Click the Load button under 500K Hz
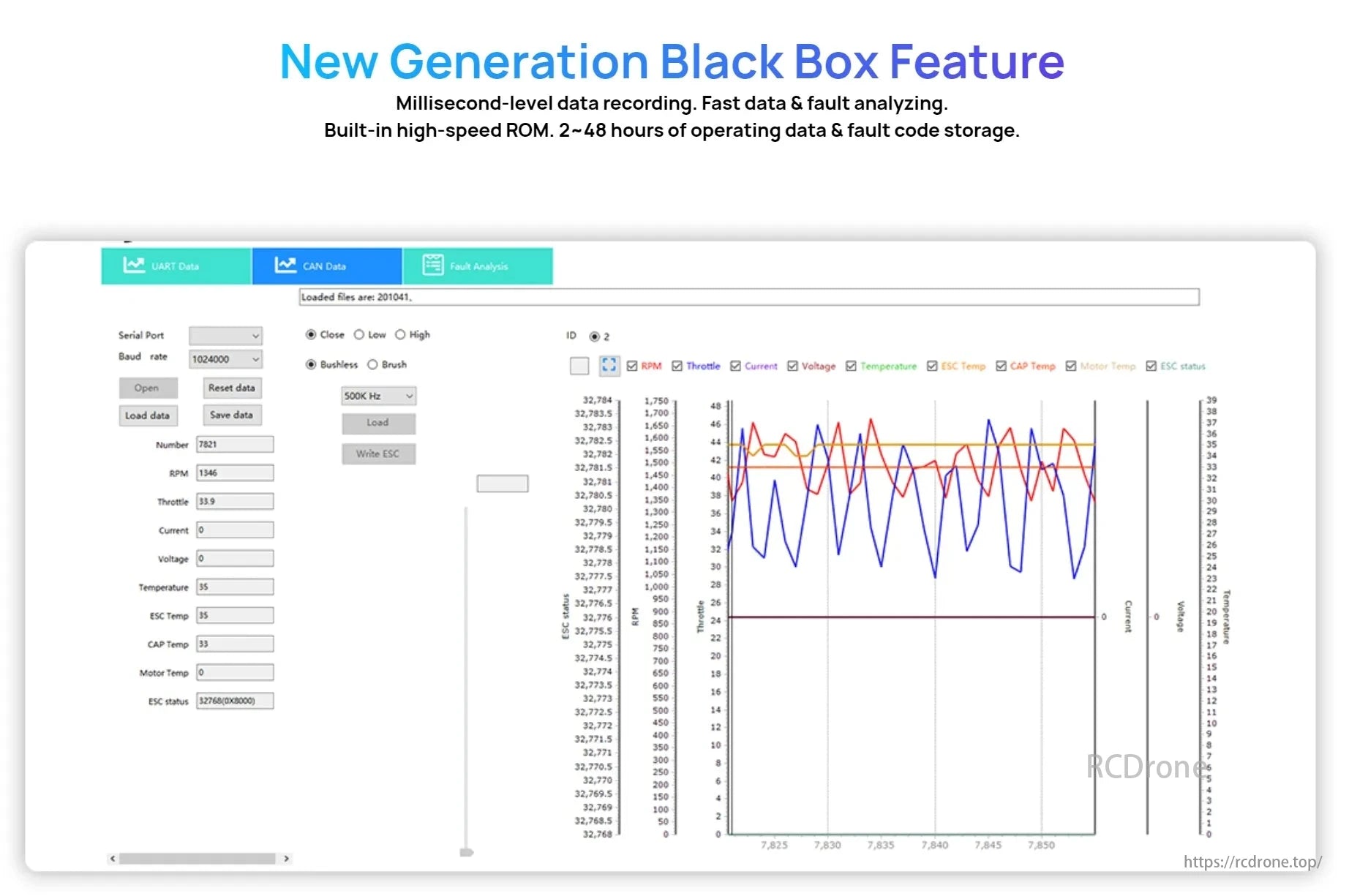 377,423
